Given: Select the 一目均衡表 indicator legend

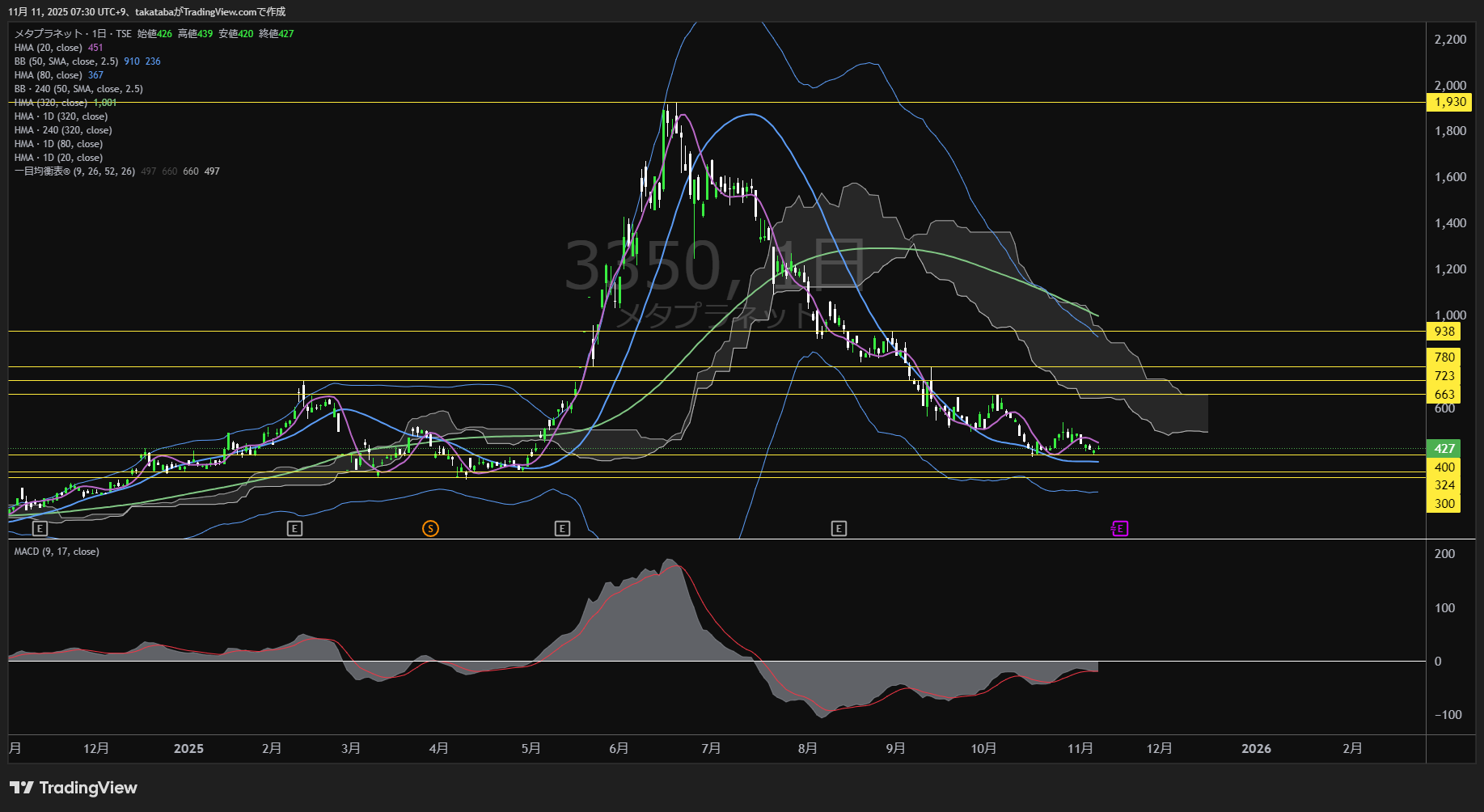Looking at the screenshot, I should (74, 171).
